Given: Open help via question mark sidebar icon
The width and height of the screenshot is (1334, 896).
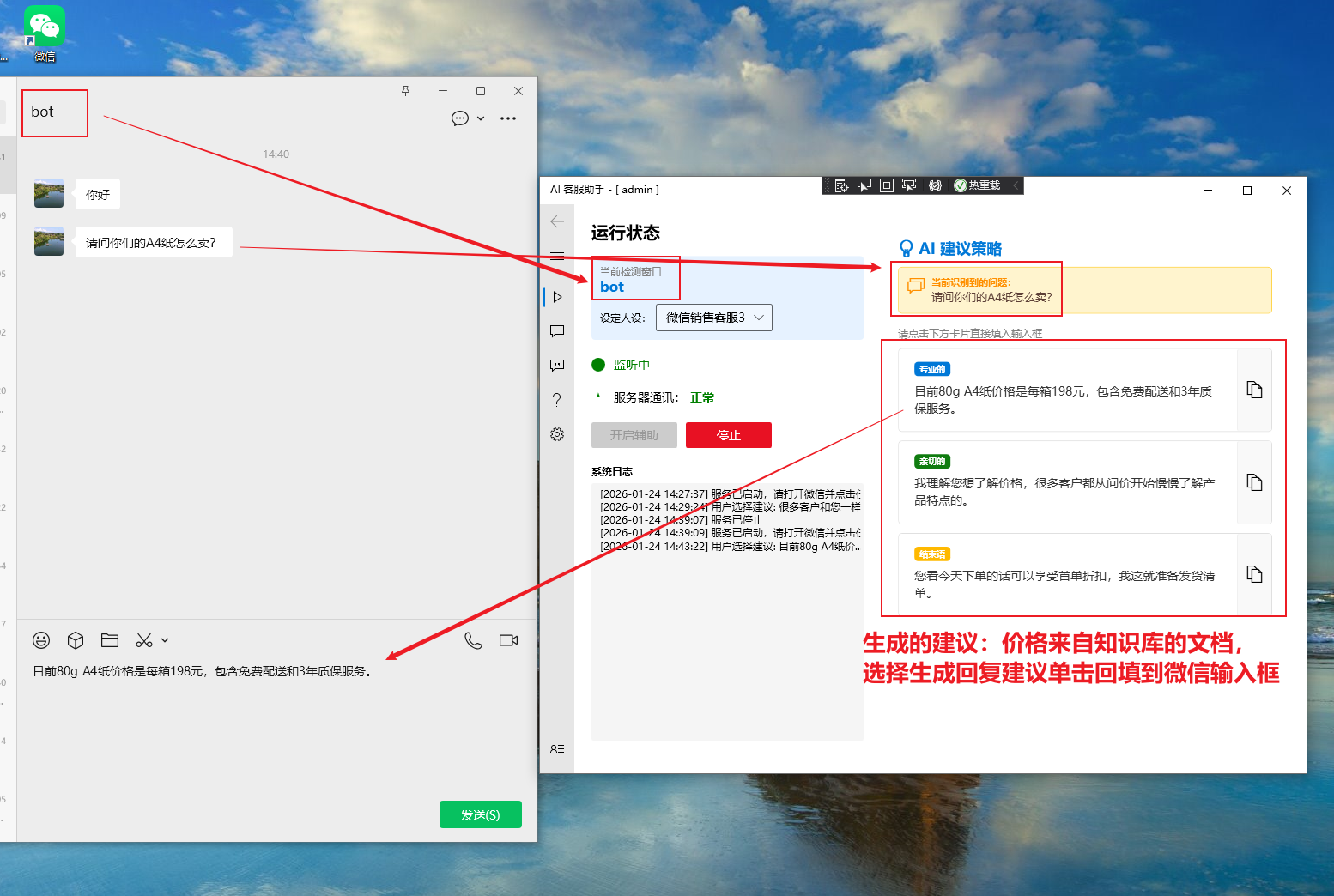Looking at the screenshot, I should (x=557, y=400).
